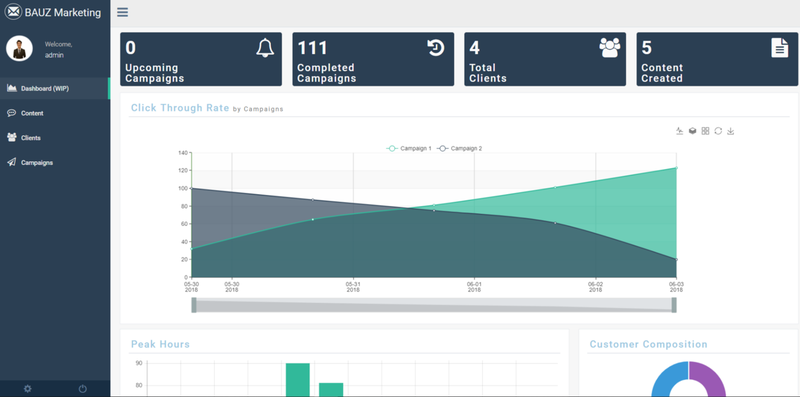Open the chart data view grid icon

[x=705, y=131]
